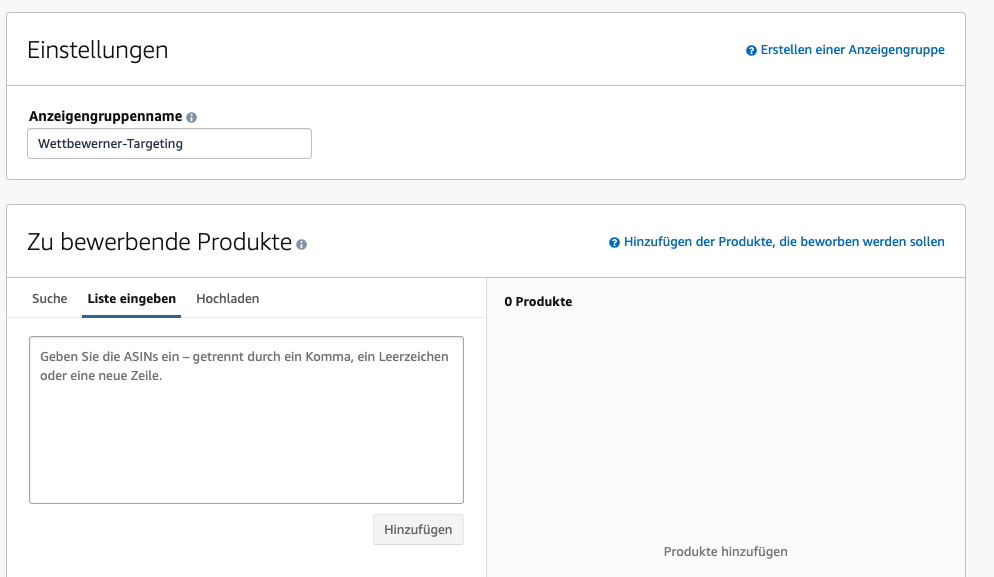This screenshot has height=577, width=994.
Task: Click the Einstellungen heading
Action: (x=98, y=50)
